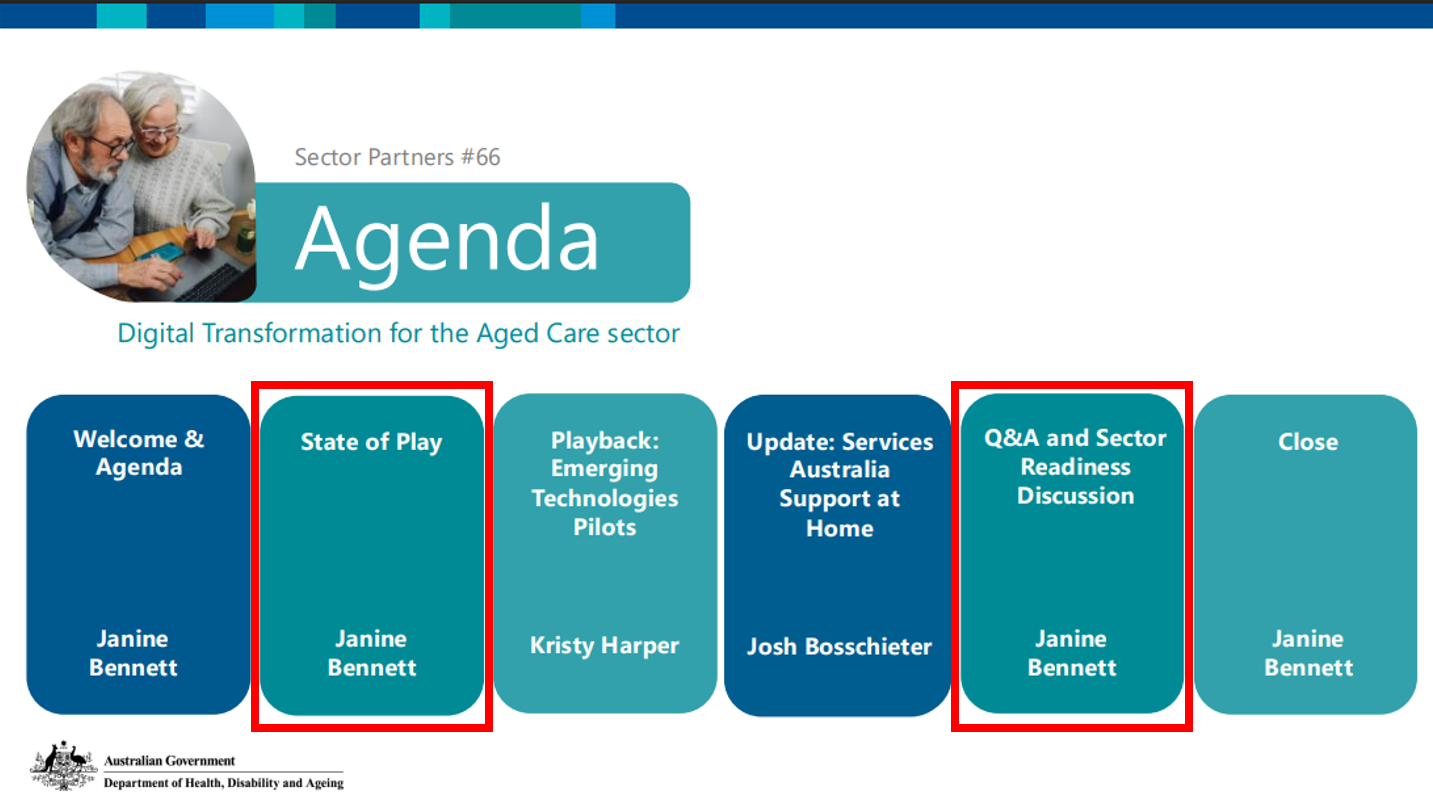Image resolution: width=1433 pixels, height=808 pixels.
Task: Click Kristy Harper presenter name
Action: (605, 646)
